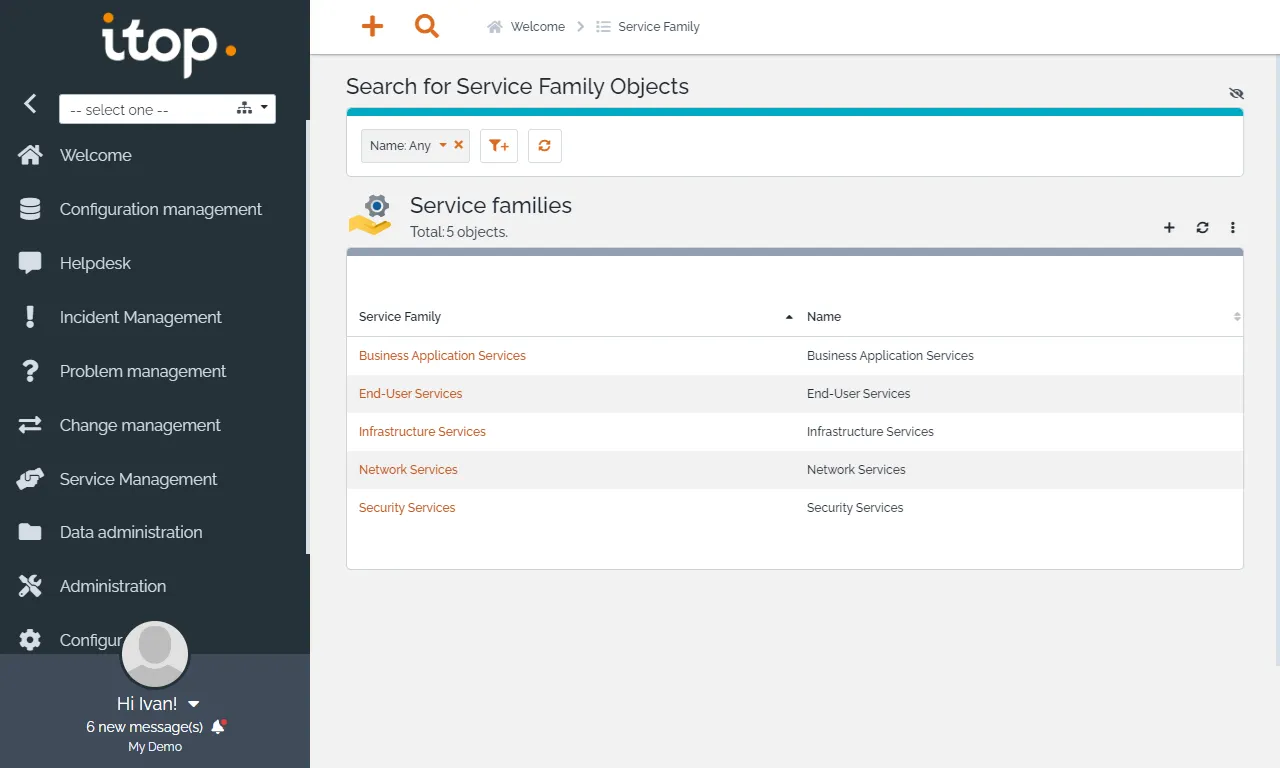Open the Infrastructure Services link
Screen dimensions: 1280x768
(x=422, y=431)
